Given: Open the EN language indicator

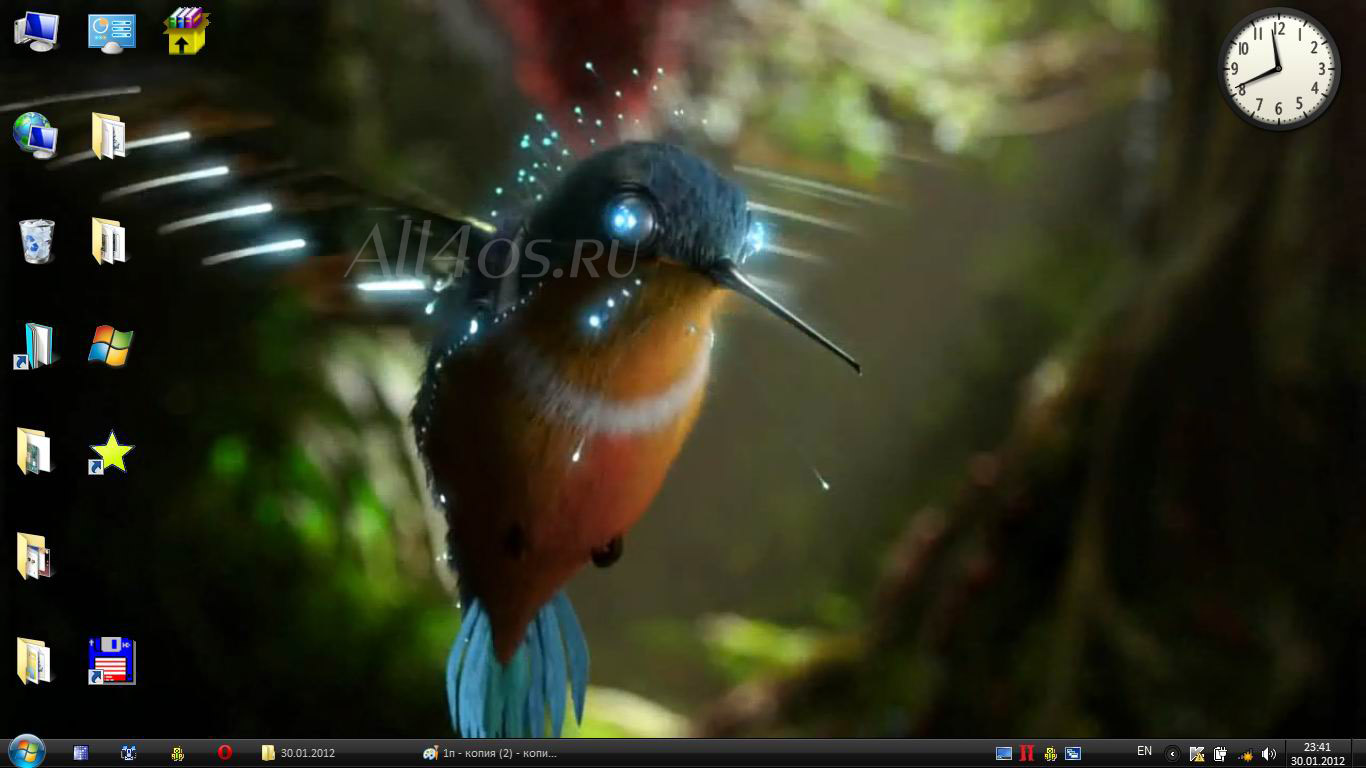Looking at the screenshot, I should tap(1145, 751).
